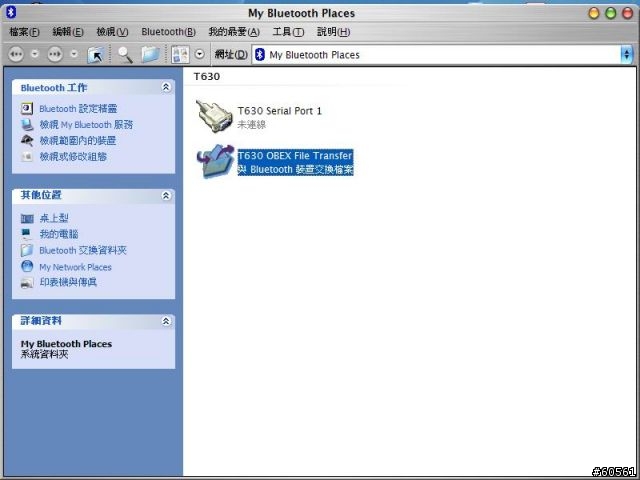Open the 桌上型 desktop link
The image size is (640, 480).
54,218
